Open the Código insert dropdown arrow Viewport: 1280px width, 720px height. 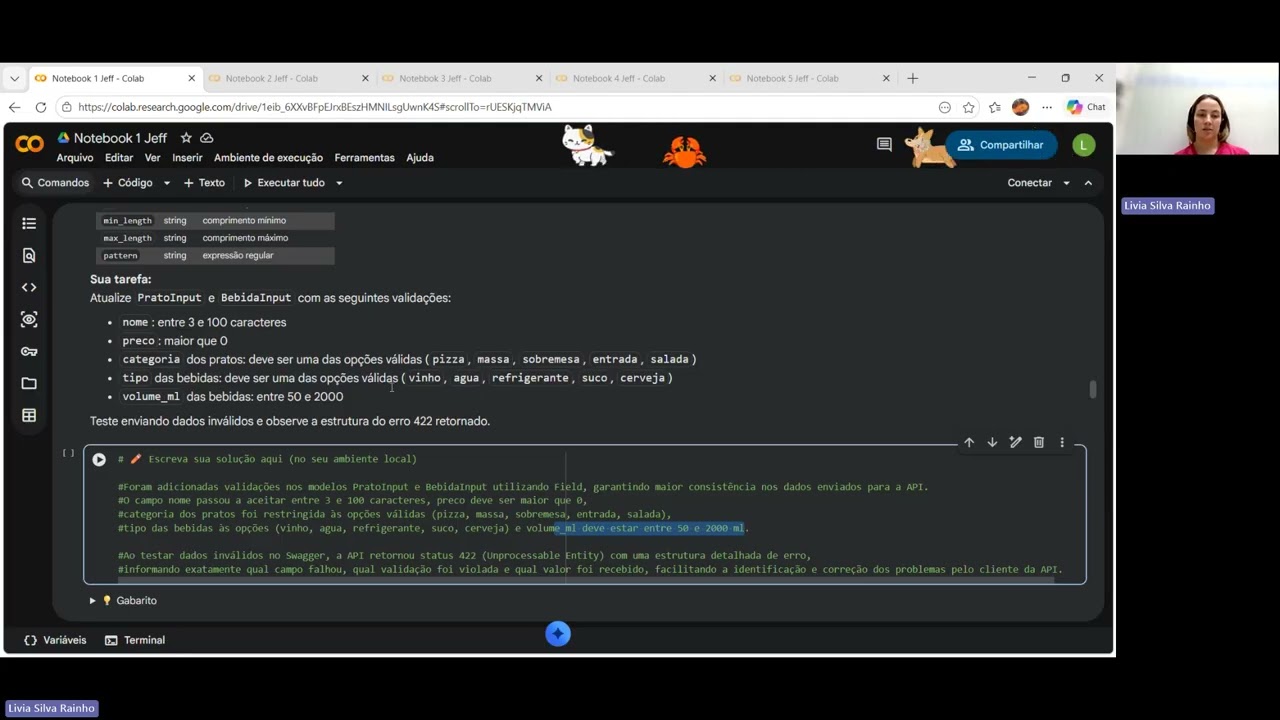[x=167, y=183]
